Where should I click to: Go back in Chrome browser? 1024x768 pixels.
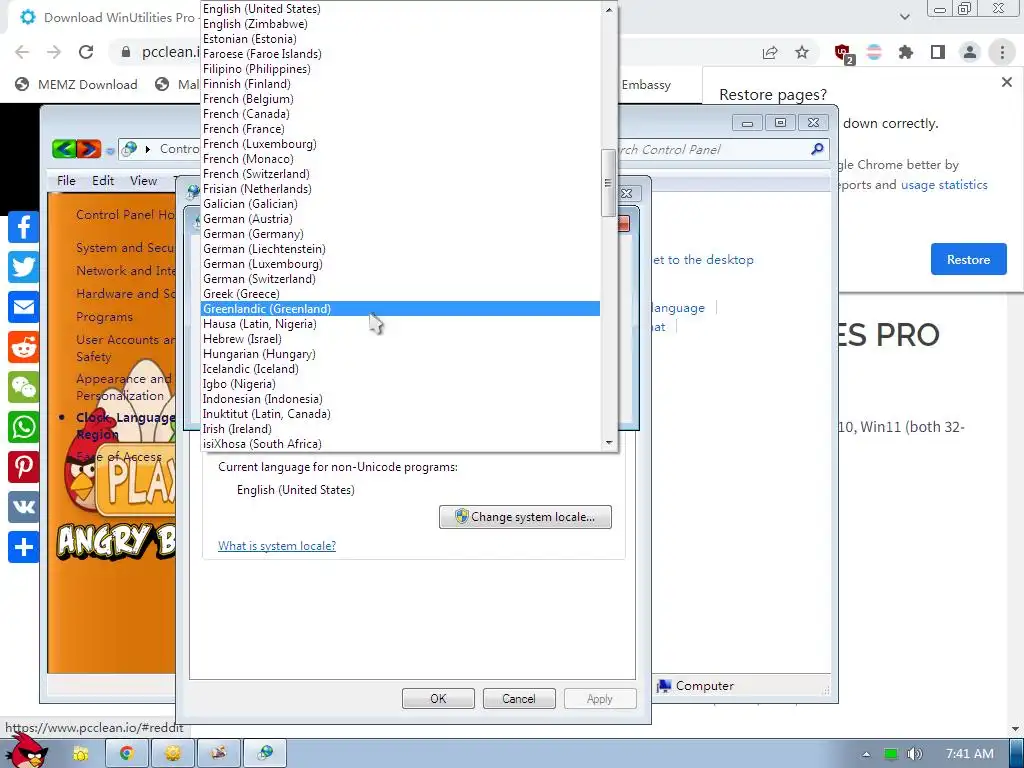pos(22,52)
